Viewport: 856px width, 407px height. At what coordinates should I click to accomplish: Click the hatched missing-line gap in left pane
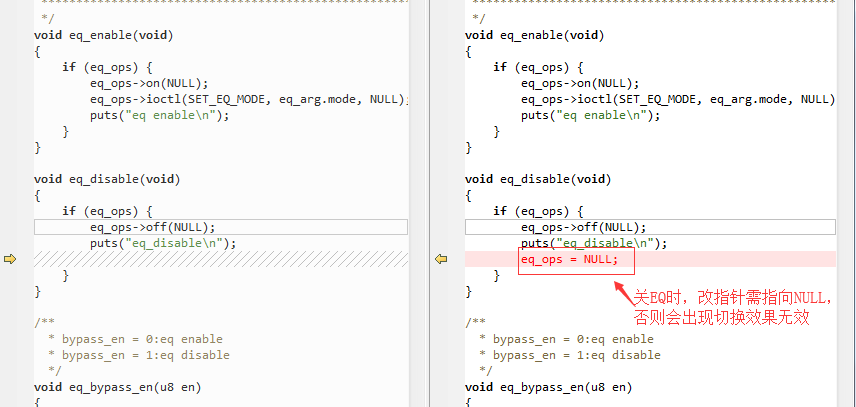tap(221, 259)
